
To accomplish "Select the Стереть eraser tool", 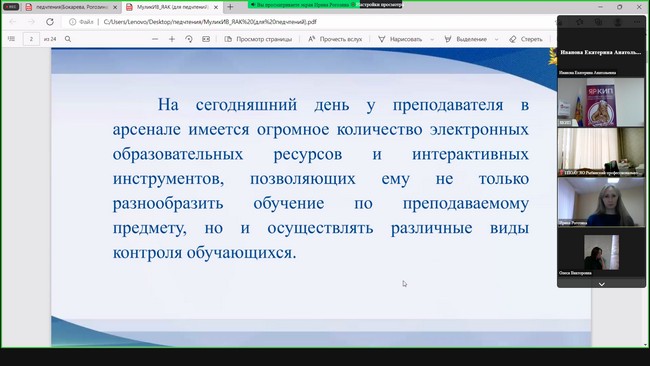I will [526, 39].
